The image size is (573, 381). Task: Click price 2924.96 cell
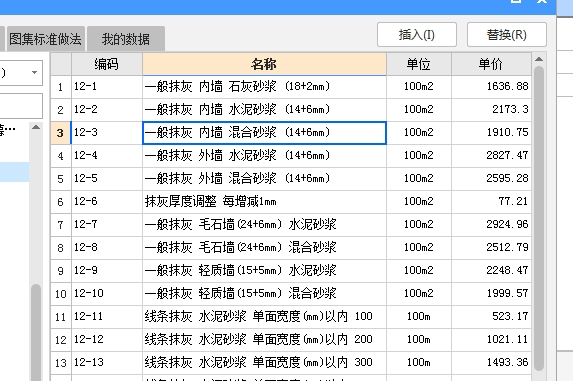491,225
